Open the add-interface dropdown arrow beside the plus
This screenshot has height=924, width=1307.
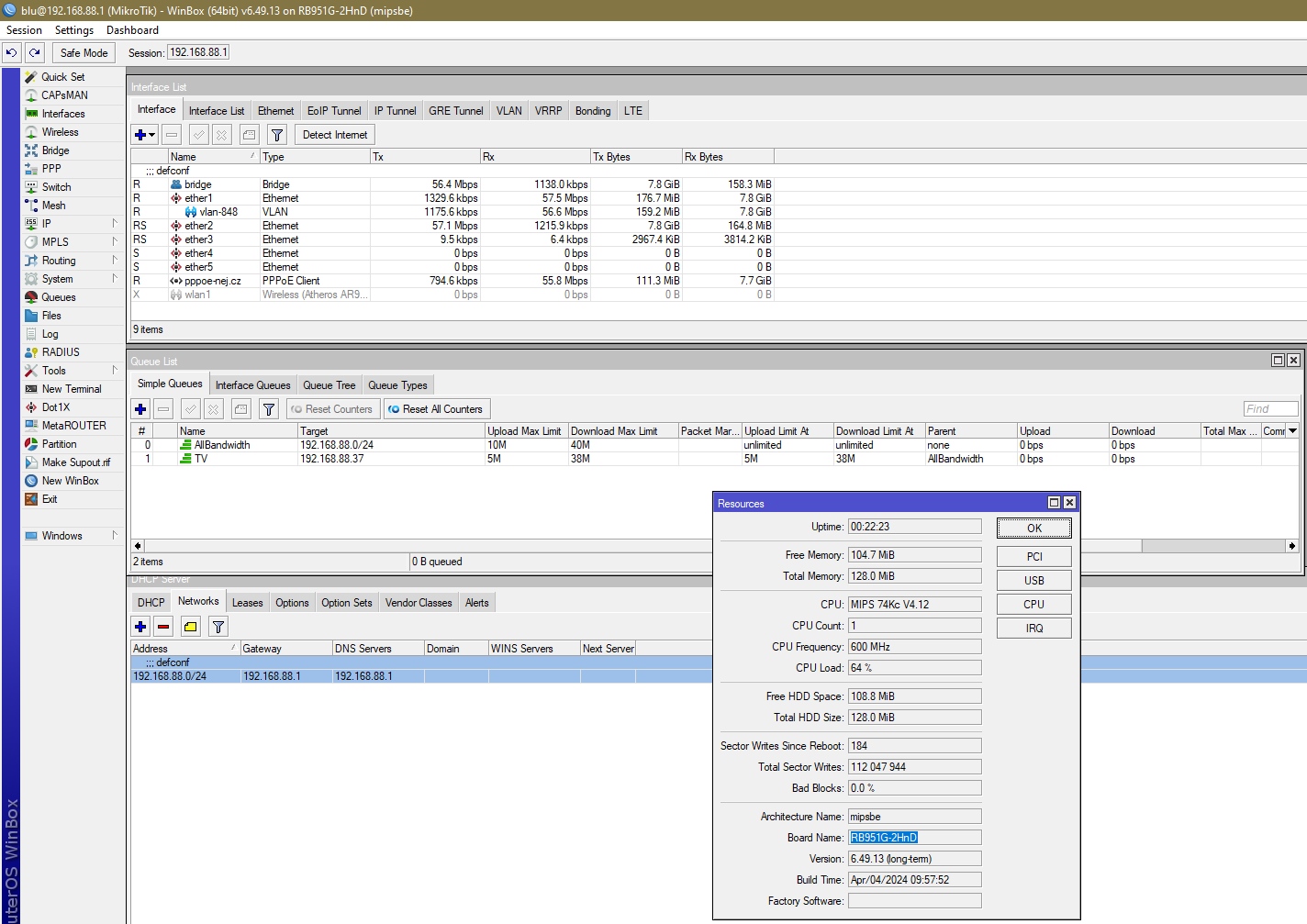point(152,135)
